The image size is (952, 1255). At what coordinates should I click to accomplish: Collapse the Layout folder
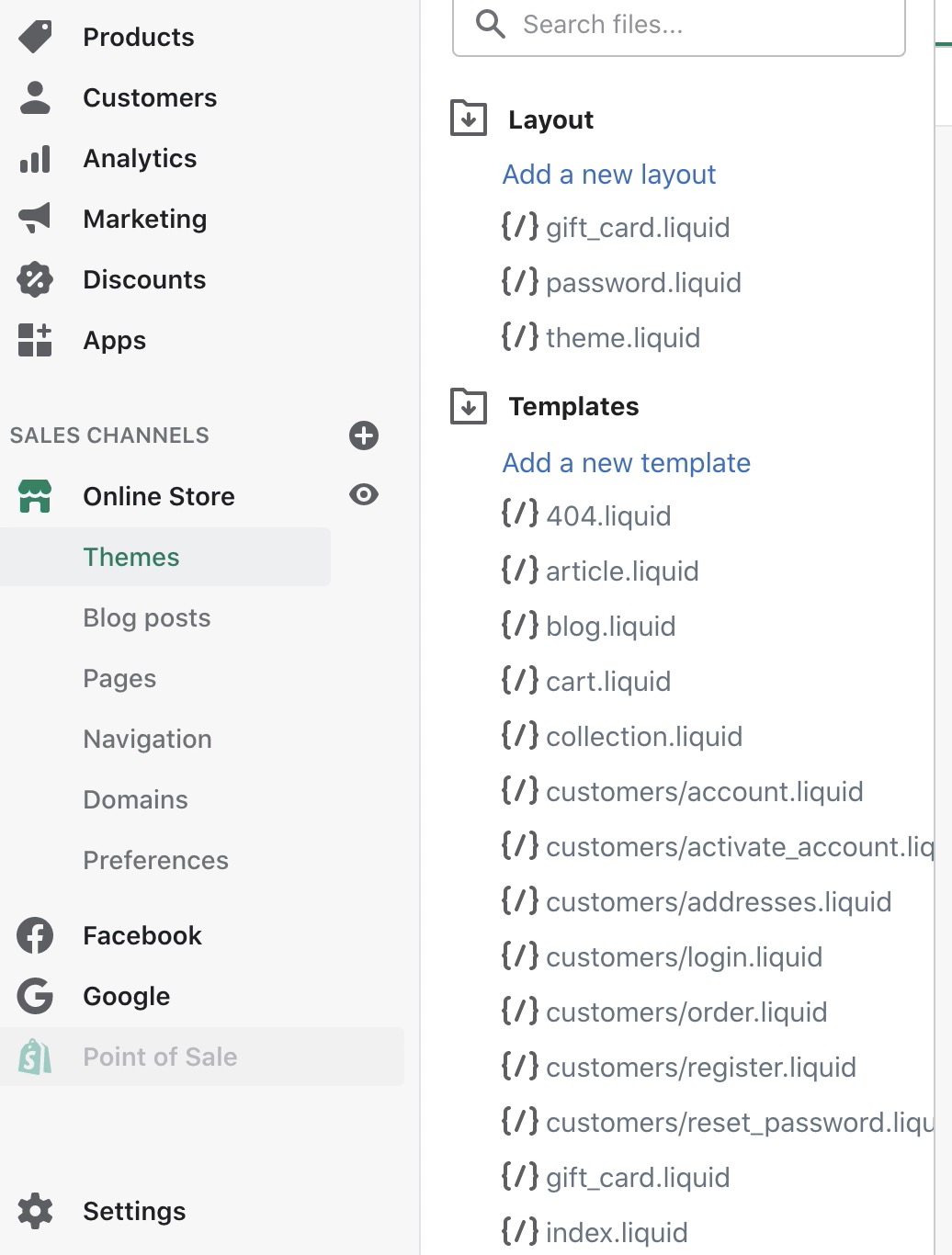tap(469, 119)
